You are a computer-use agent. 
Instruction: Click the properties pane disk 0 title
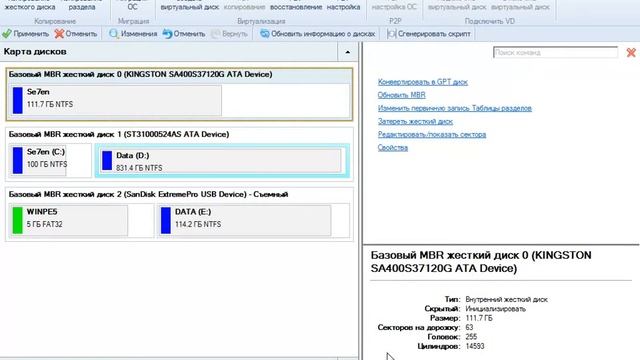481,262
